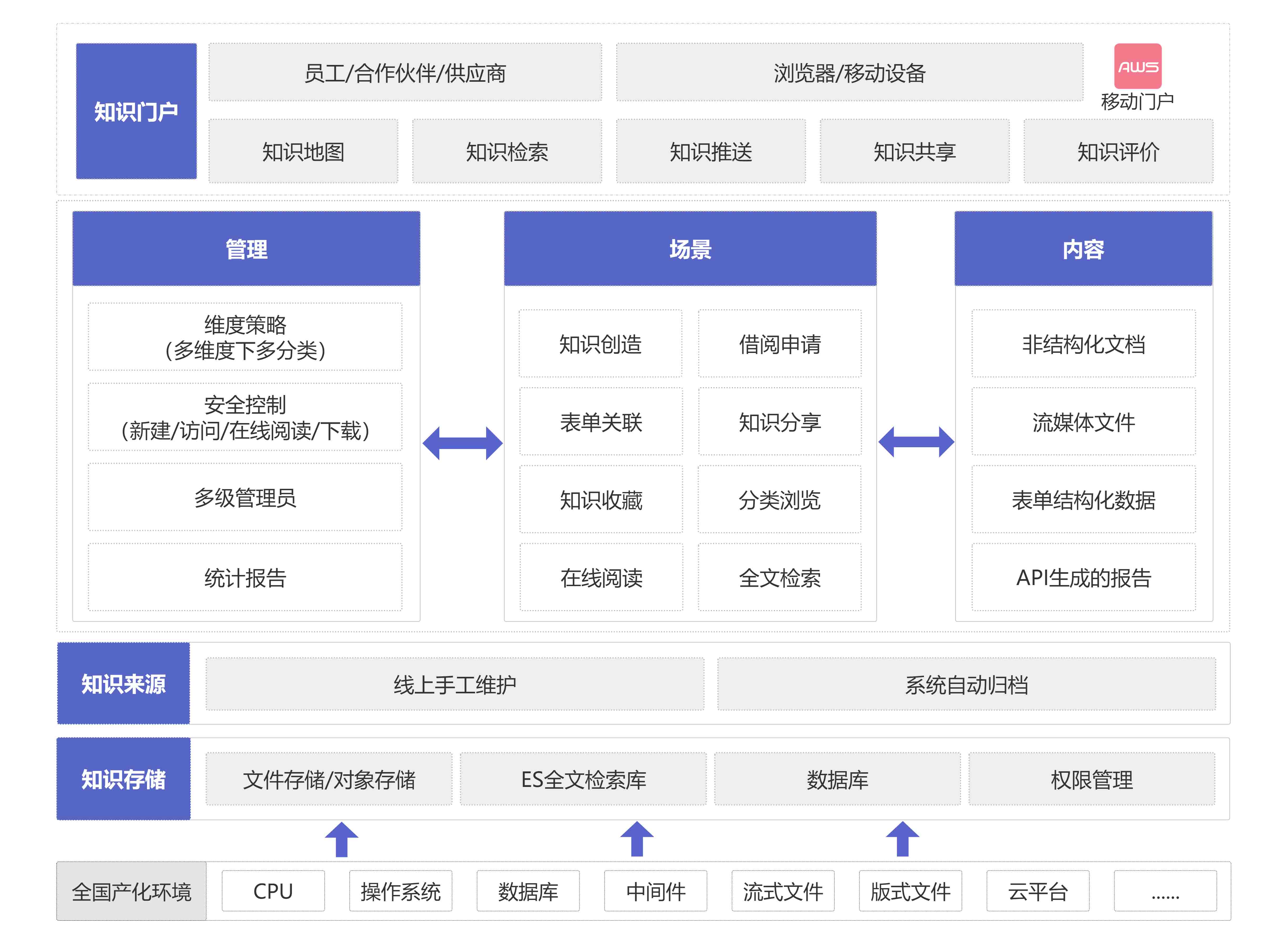Click the up arrow below 文件存储/对象存储
1281x952 pixels.
tap(341, 839)
